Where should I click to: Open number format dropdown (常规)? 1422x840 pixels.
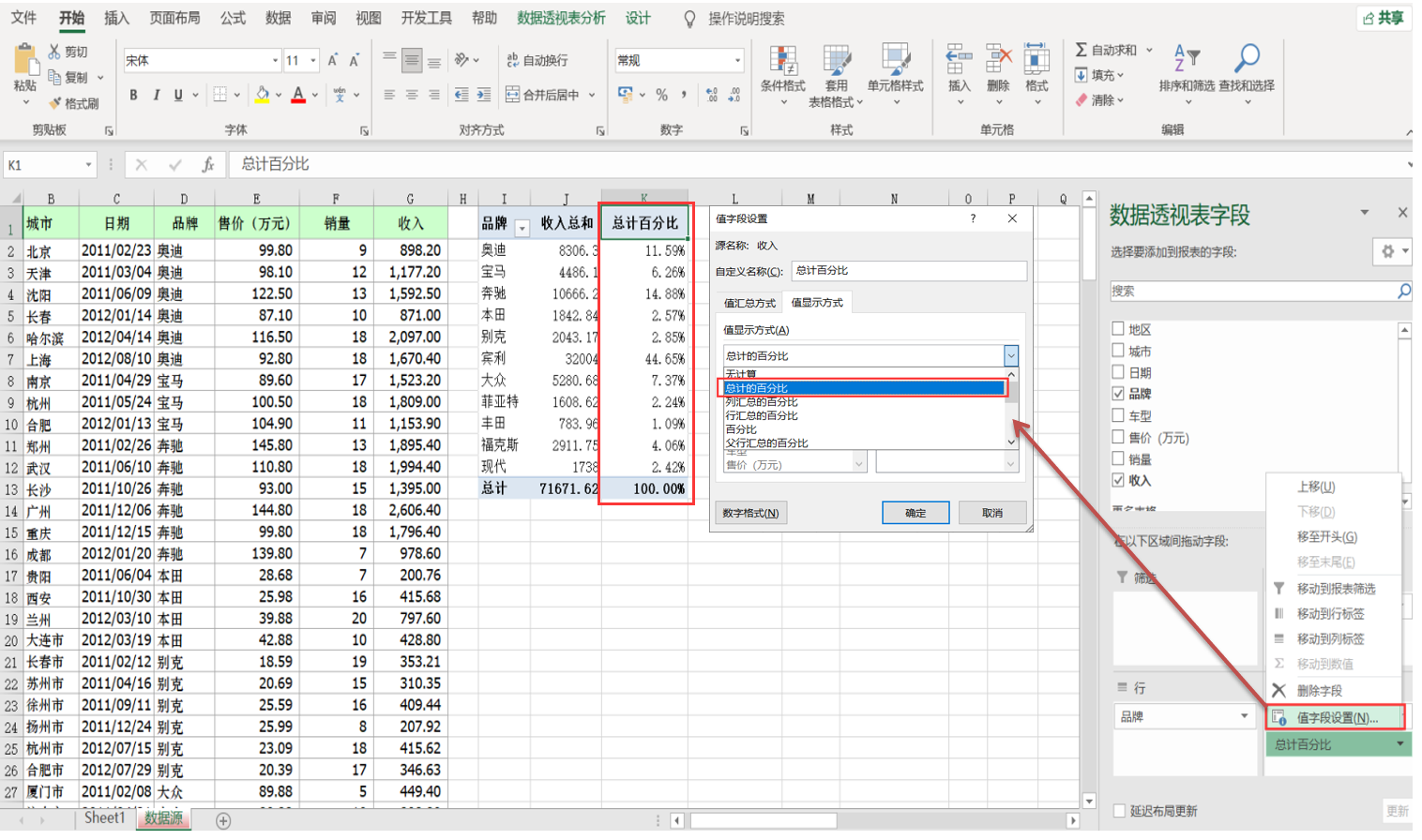pos(738,60)
